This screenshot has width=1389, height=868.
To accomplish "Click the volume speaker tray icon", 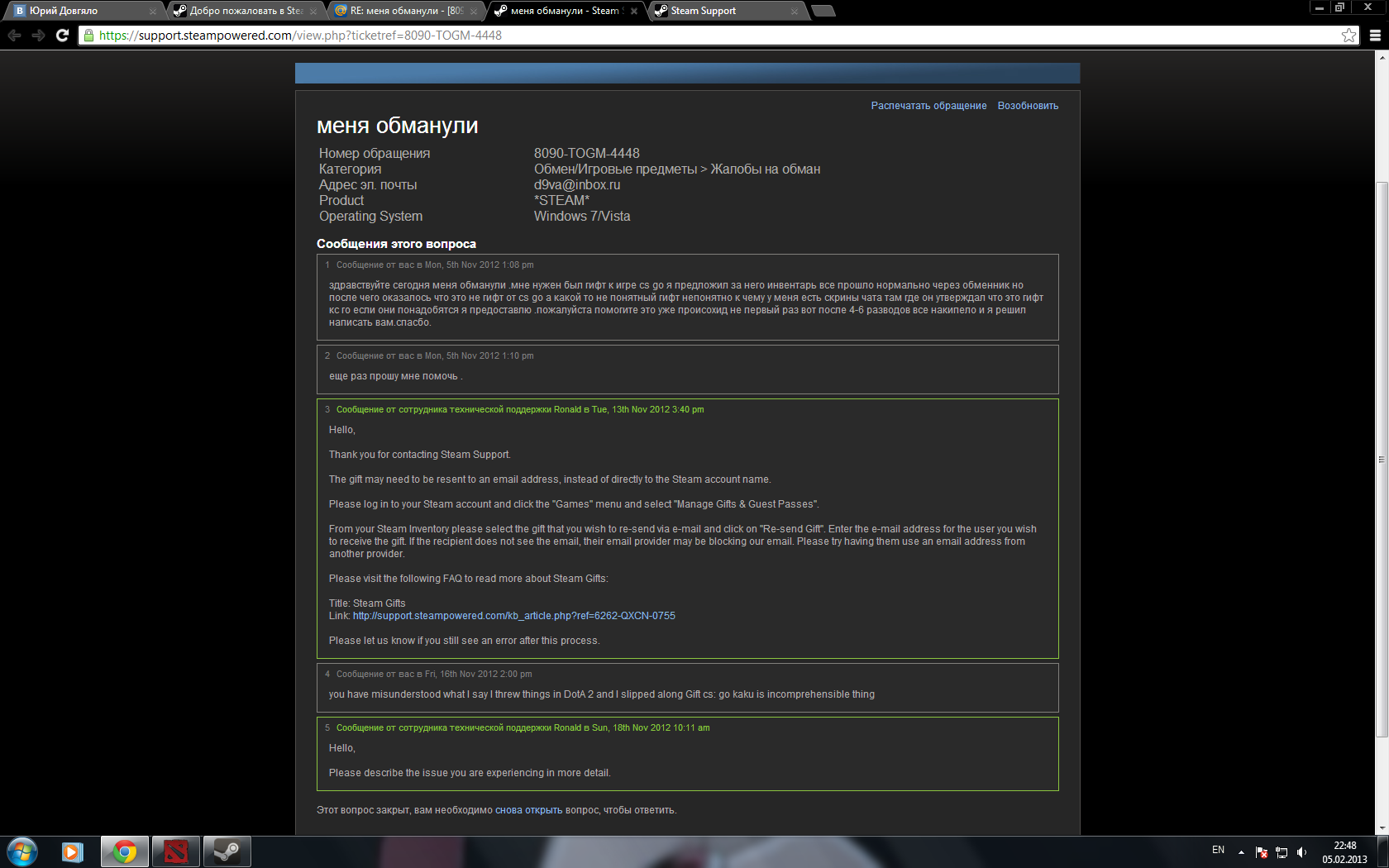I will pyautogui.click(x=1302, y=852).
